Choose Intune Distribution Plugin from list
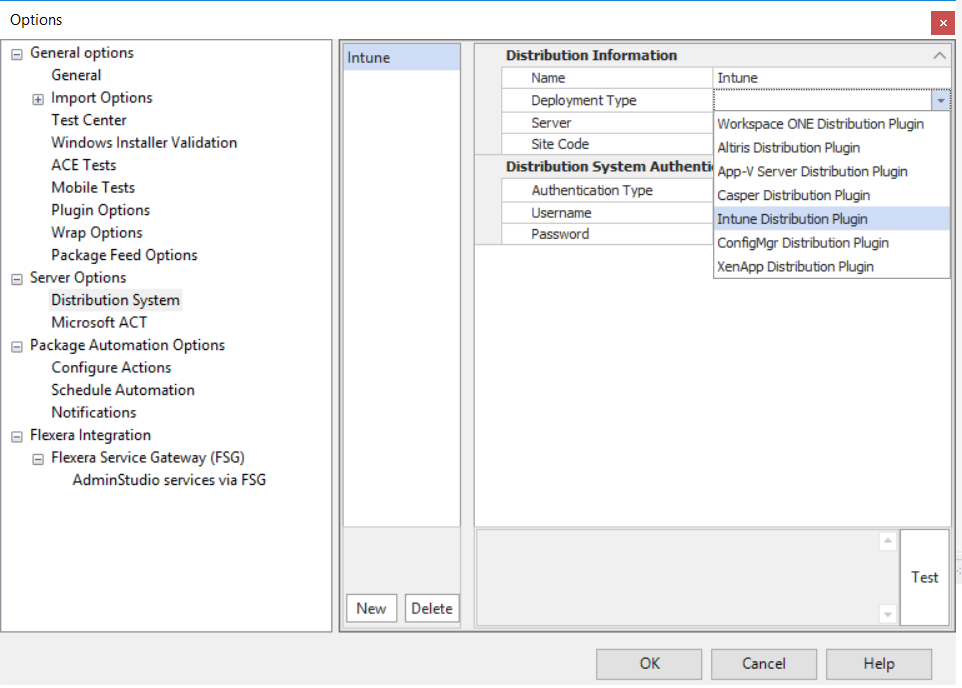 (792, 219)
